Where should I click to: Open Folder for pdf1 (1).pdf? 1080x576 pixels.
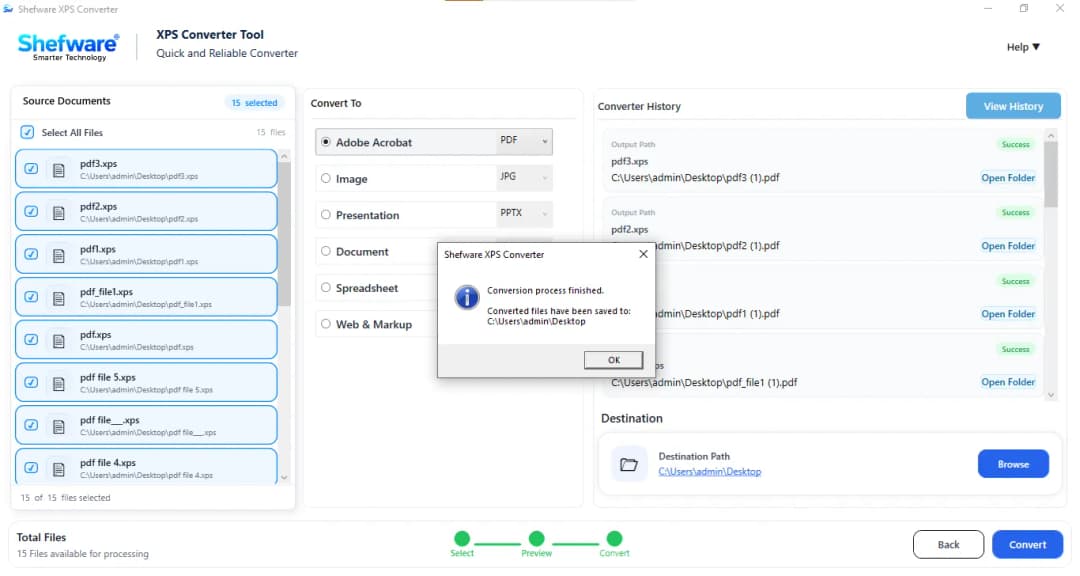[1008, 314]
